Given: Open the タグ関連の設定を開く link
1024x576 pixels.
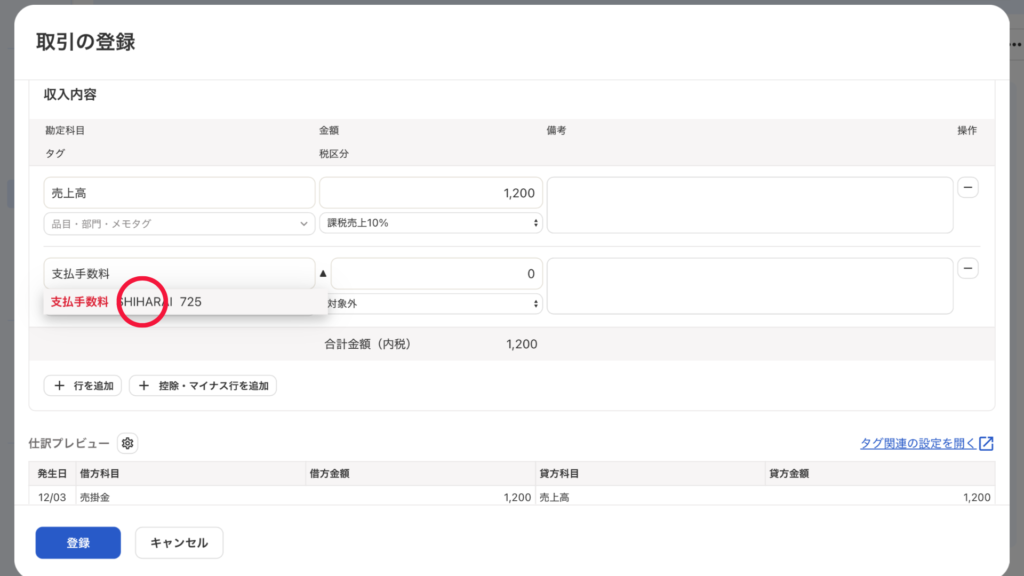Looking at the screenshot, I should pos(926,444).
